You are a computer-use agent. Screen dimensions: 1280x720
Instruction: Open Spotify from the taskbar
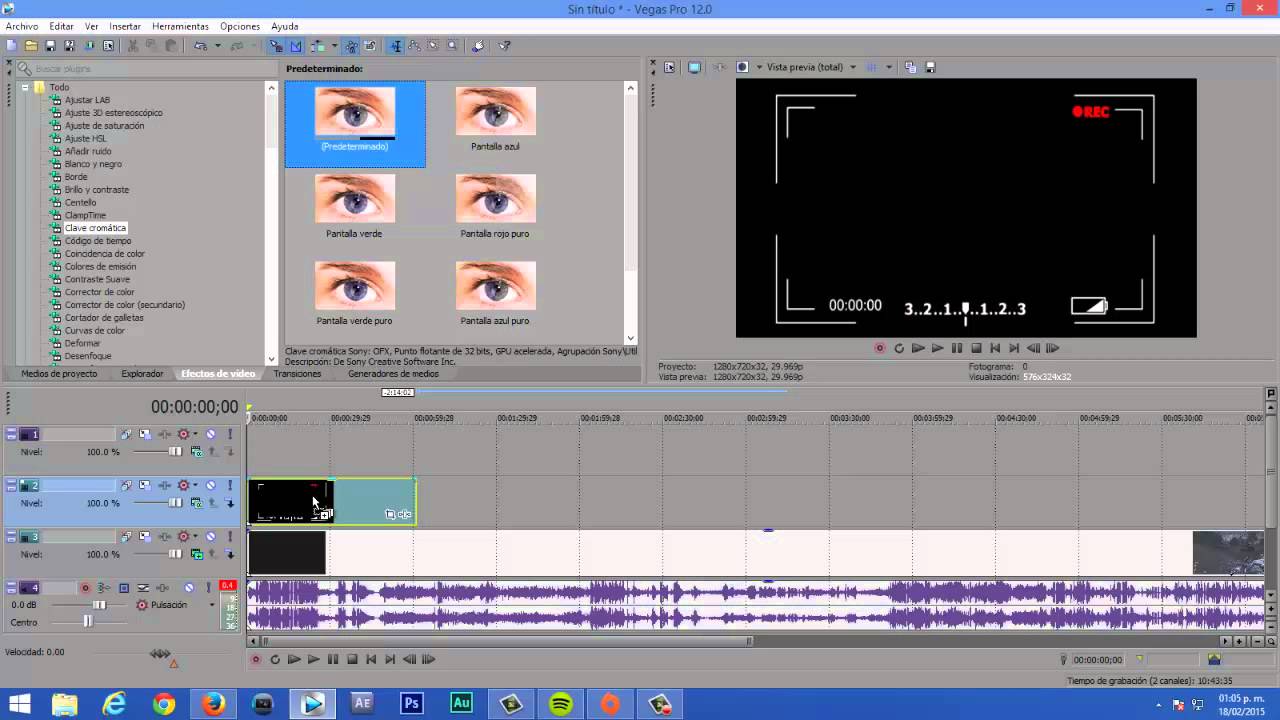pos(560,704)
